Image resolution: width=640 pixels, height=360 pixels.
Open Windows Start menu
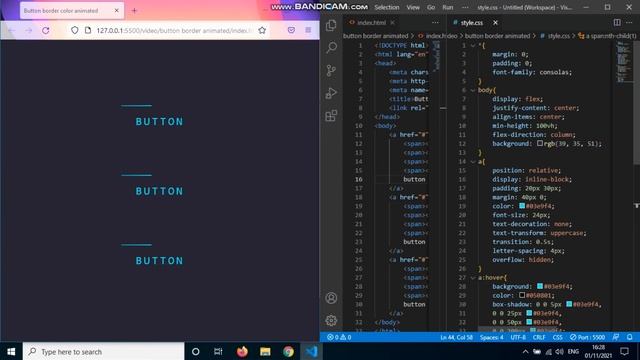(x=11, y=351)
